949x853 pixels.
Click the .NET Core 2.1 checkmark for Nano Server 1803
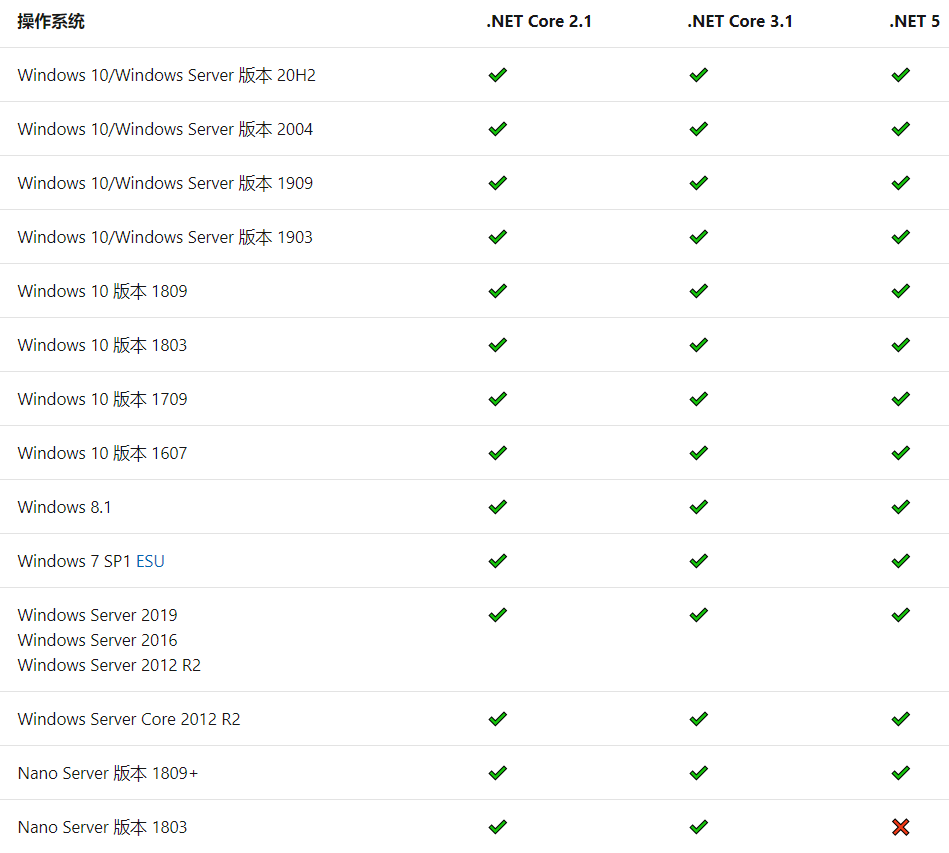click(497, 827)
